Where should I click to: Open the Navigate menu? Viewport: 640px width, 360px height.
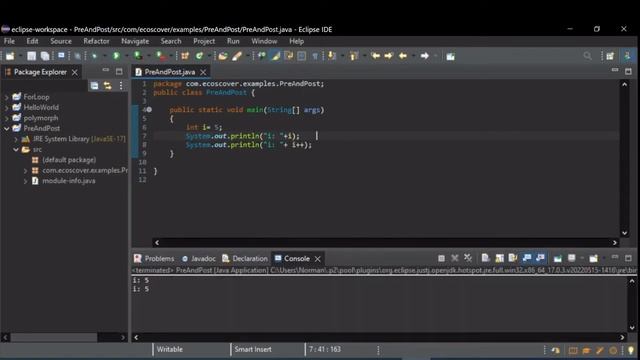tap(135, 41)
